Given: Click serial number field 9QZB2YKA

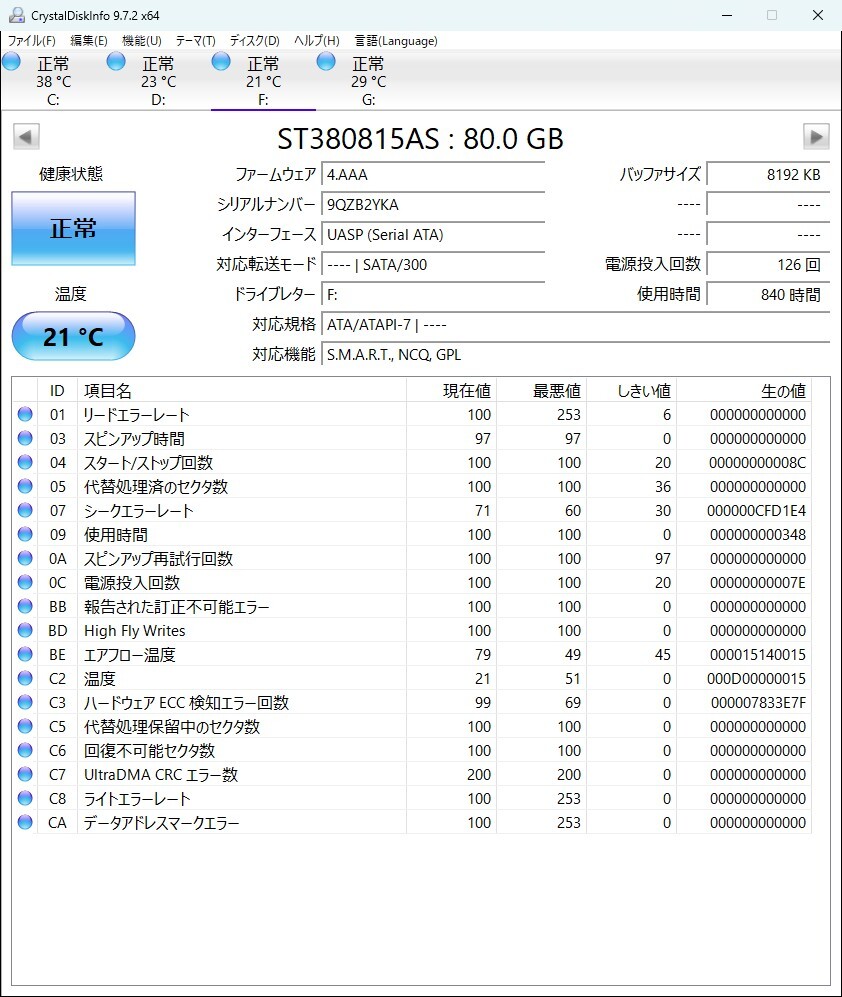Looking at the screenshot, I should pos(433,204).
